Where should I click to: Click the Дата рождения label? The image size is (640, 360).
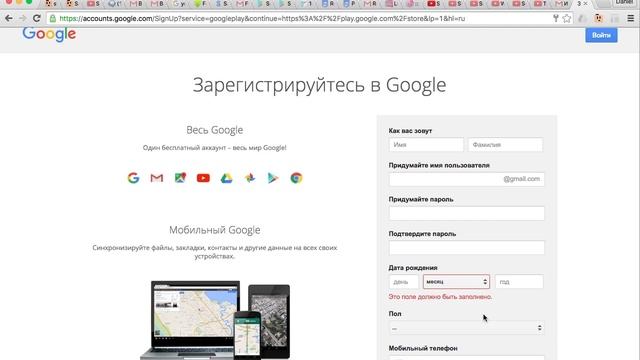coord(413,268)
